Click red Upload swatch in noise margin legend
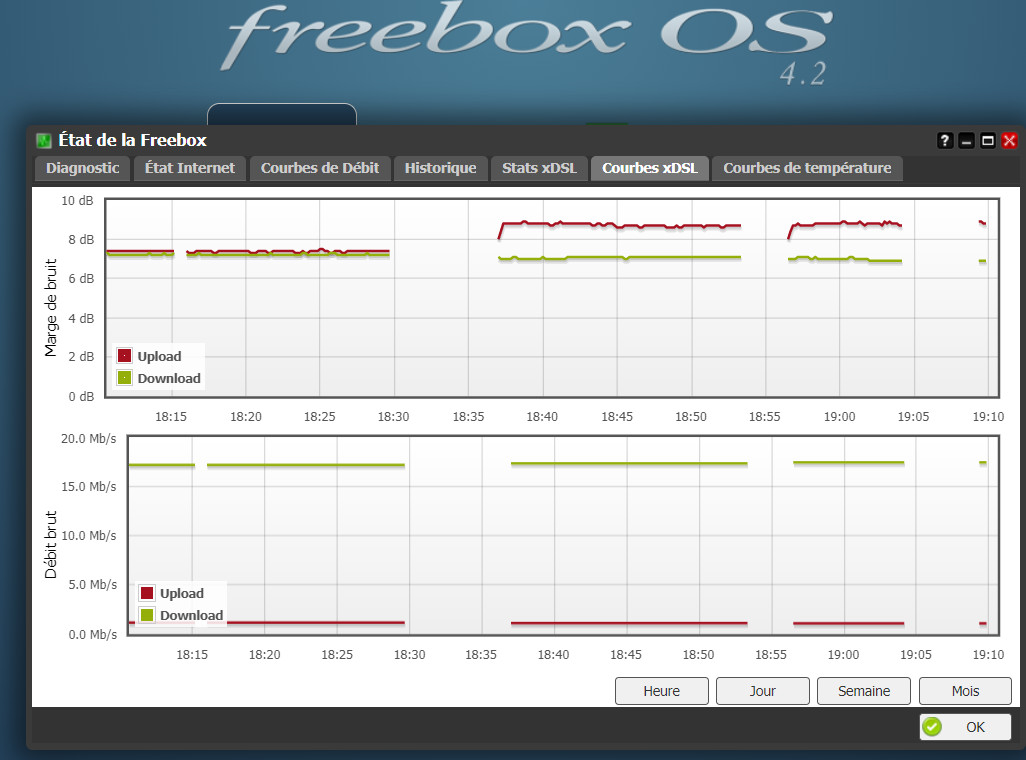1026x760 pixels. tap(124, 355)
